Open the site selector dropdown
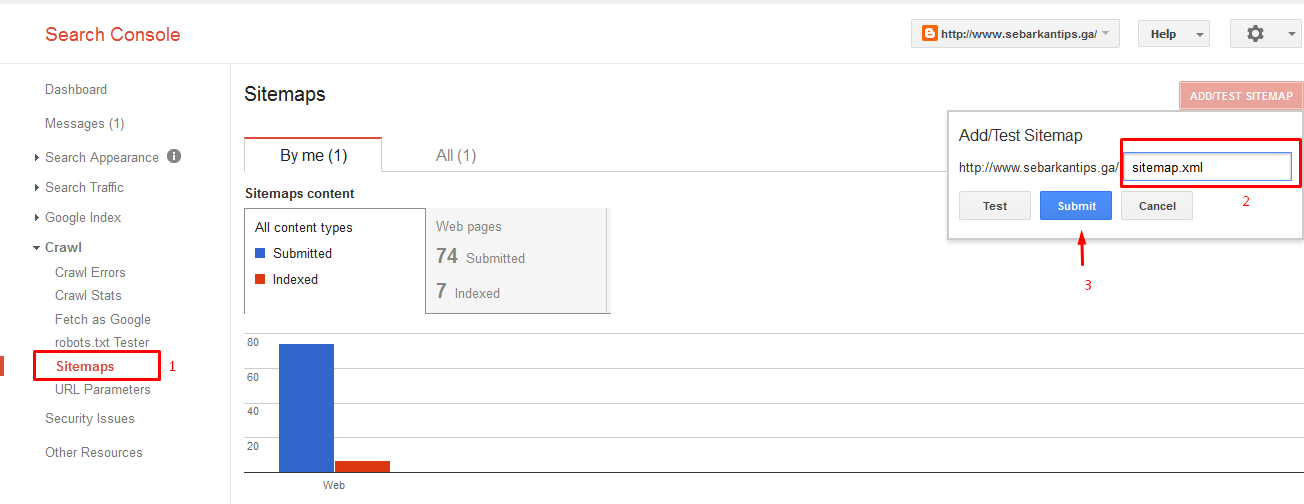 pos(1014,34)
